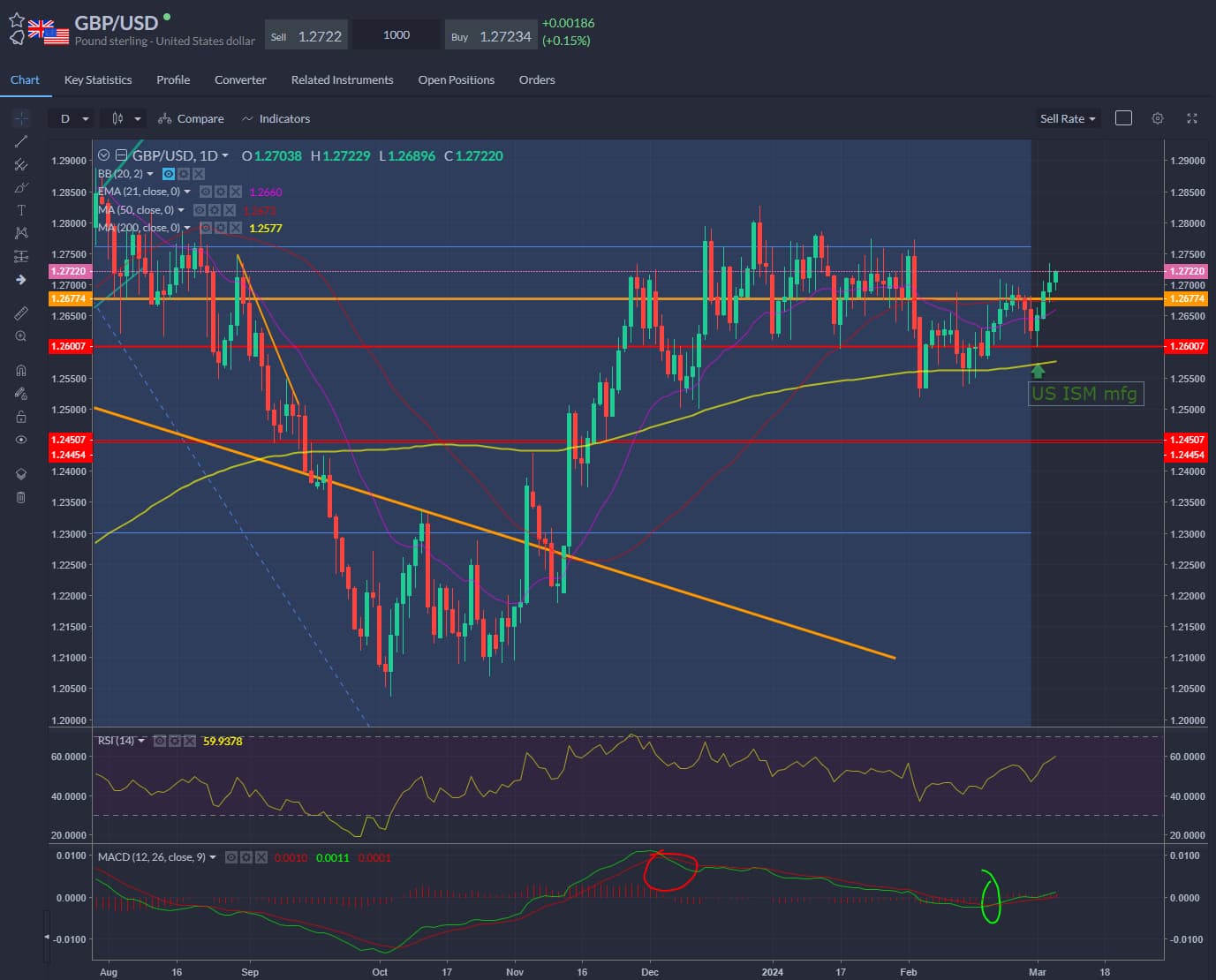Lock all drawing tools

point(21,417)
